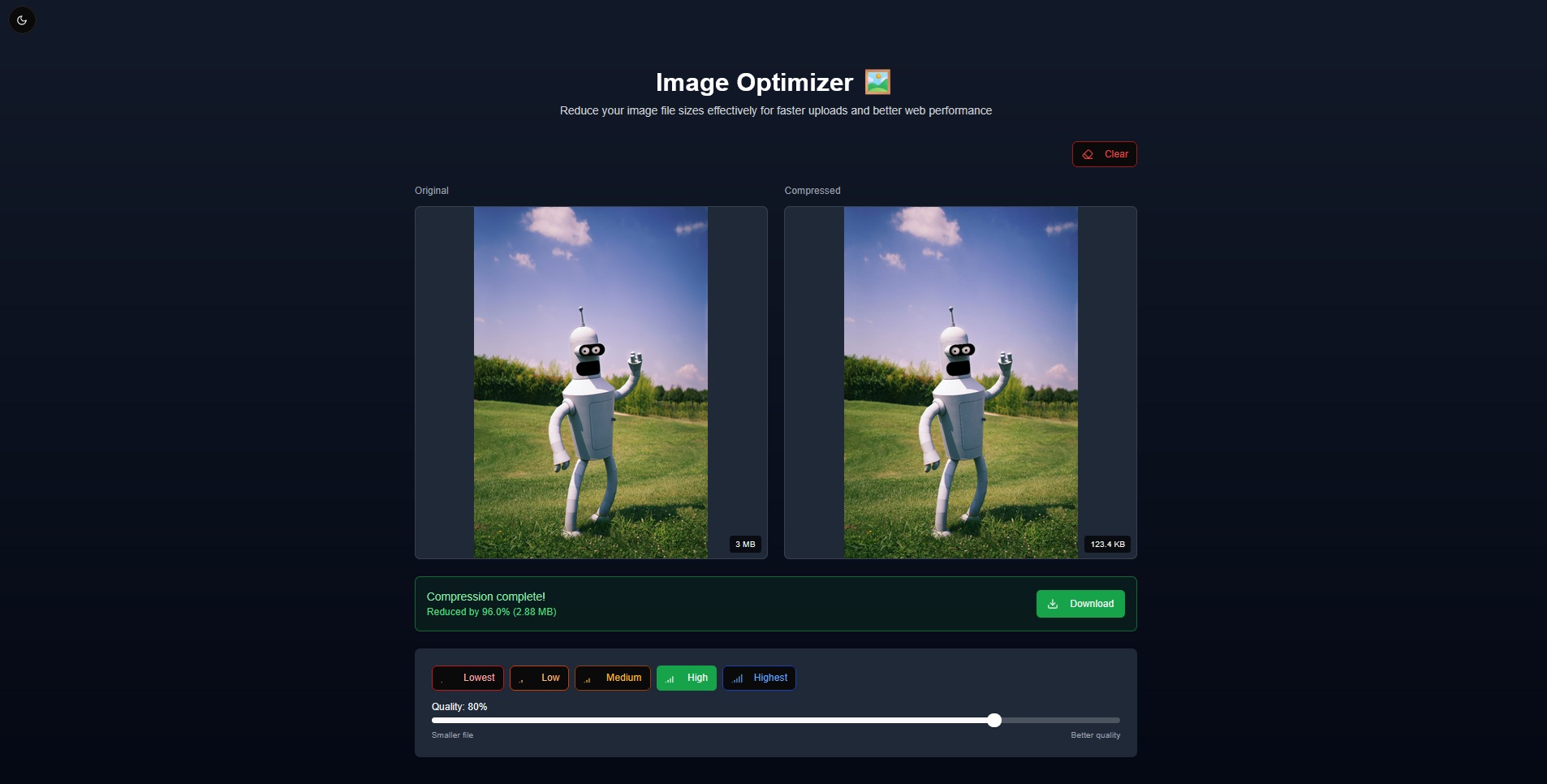
Task: Select Medium quality preset
Action: (613, 678)
